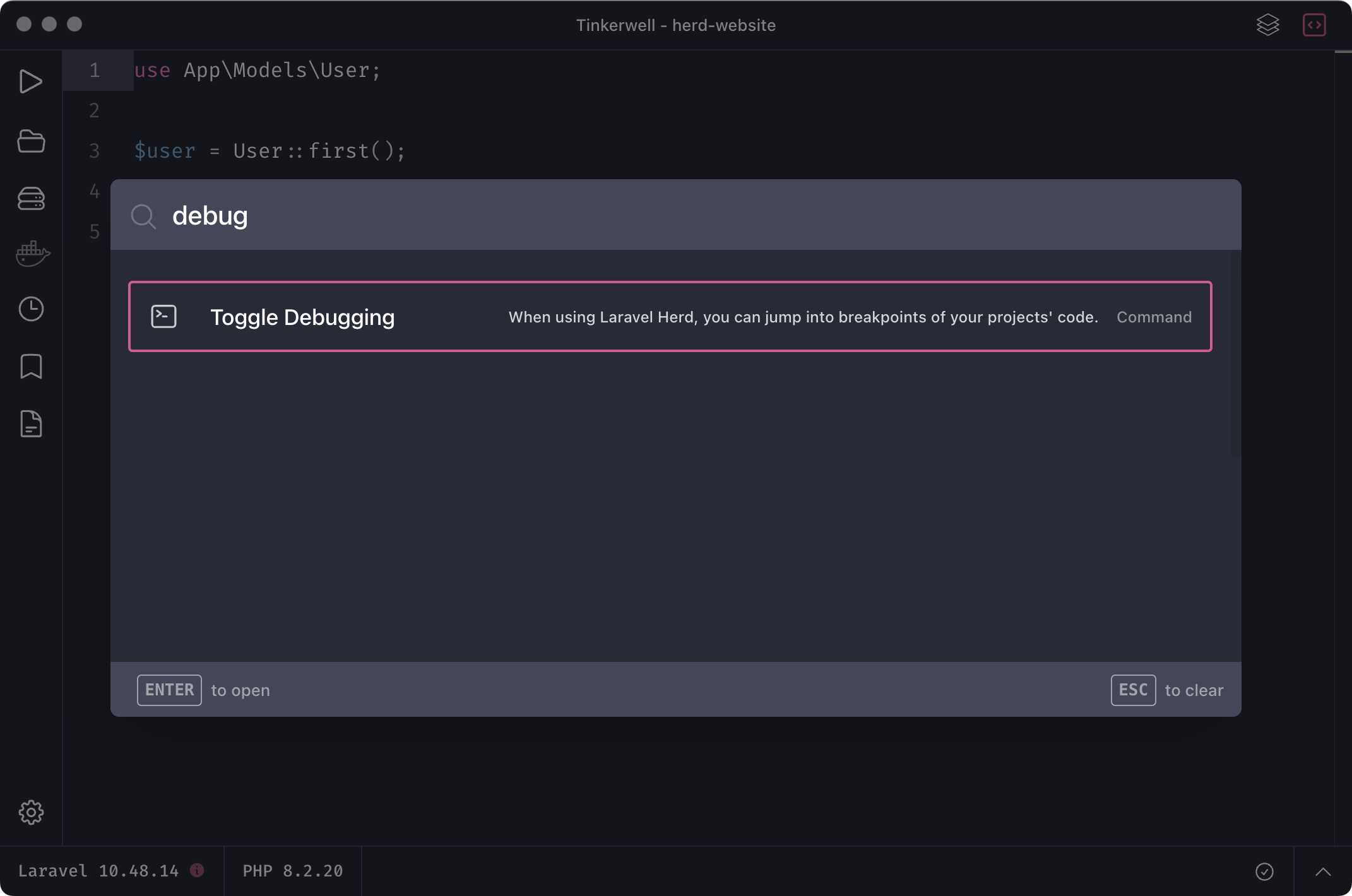Image resolution: width=1352 pixels, height=896 pixels.
Task: Click line number 2 in gutter
Action: [94, 110]
